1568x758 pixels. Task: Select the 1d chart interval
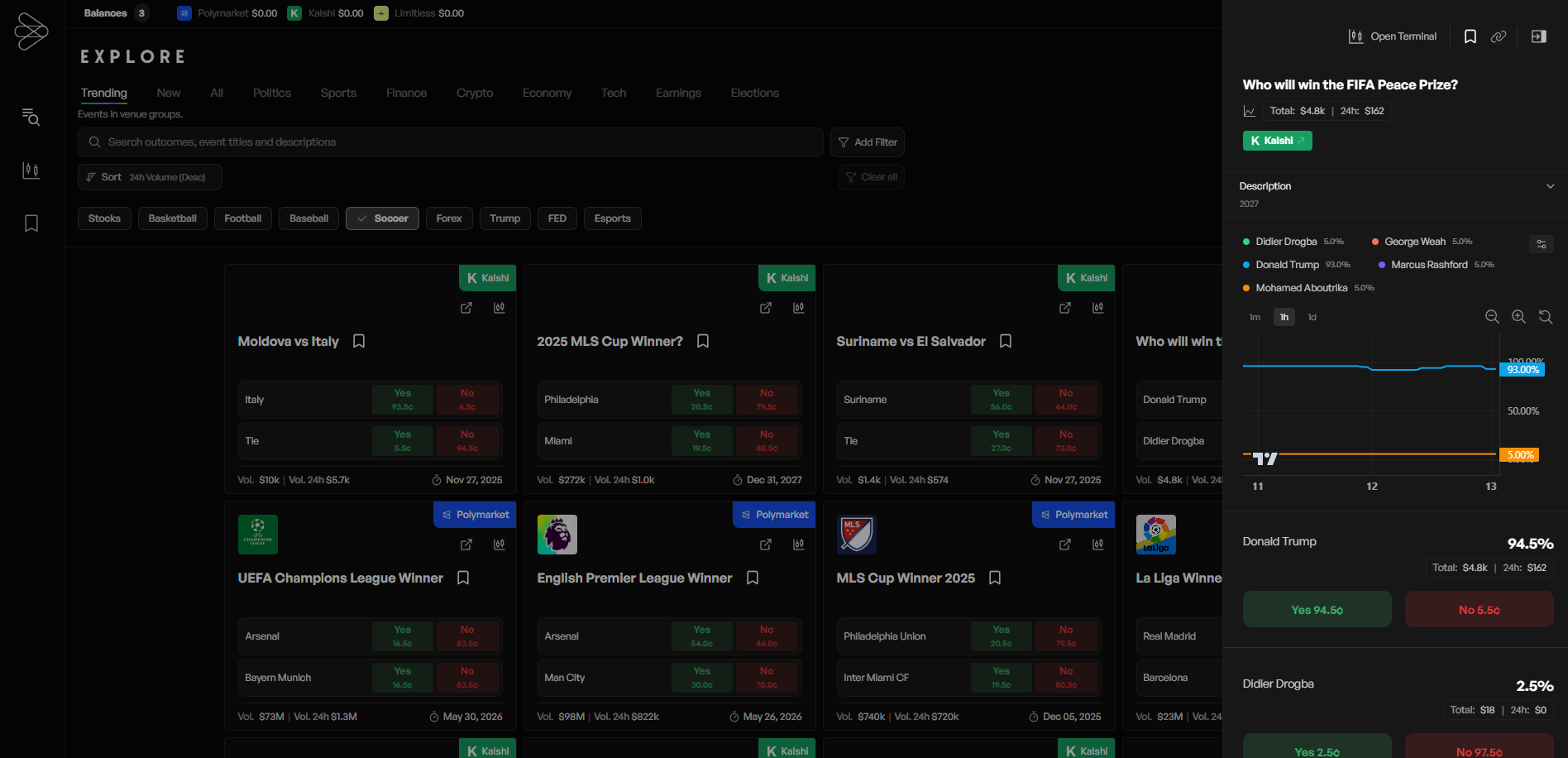pyautogui.click(x=1312, y=317)
